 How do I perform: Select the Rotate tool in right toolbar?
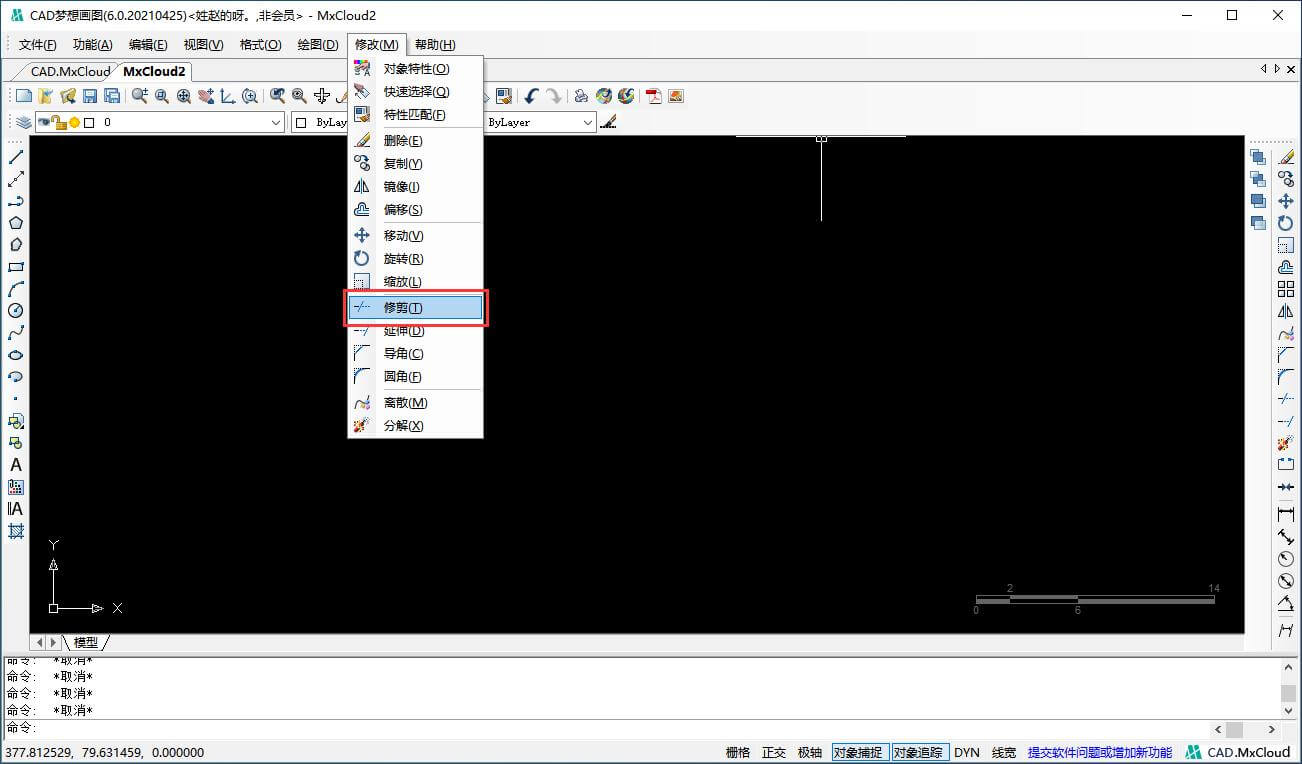(x=1286, y=223)
